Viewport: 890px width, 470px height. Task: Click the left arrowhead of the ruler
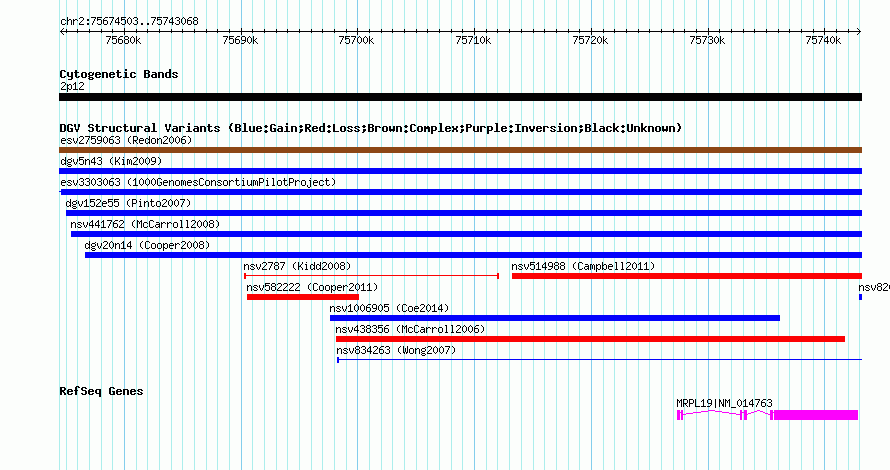tap(61, 32)
